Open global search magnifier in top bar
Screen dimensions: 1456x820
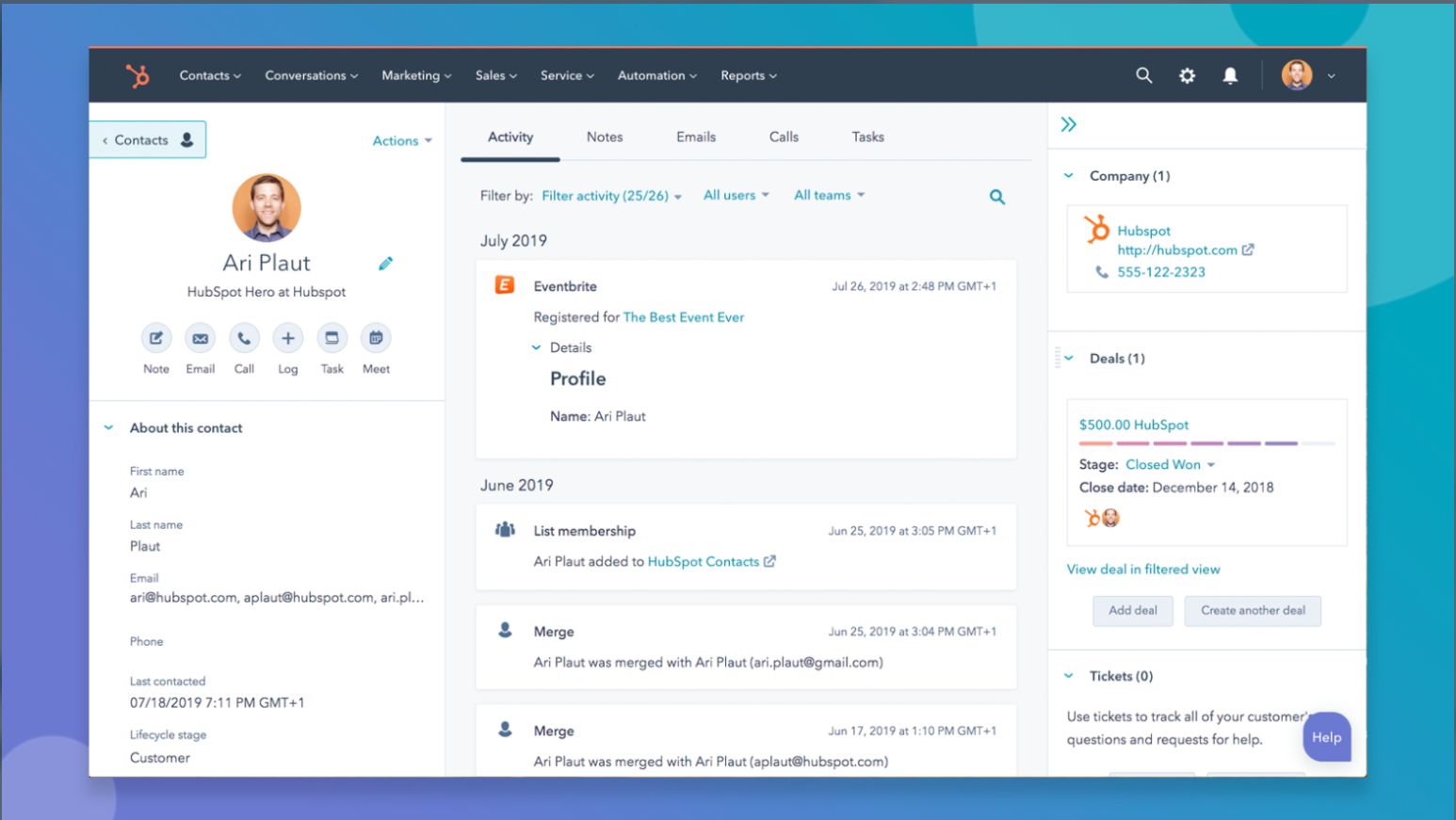point(1143,75)
